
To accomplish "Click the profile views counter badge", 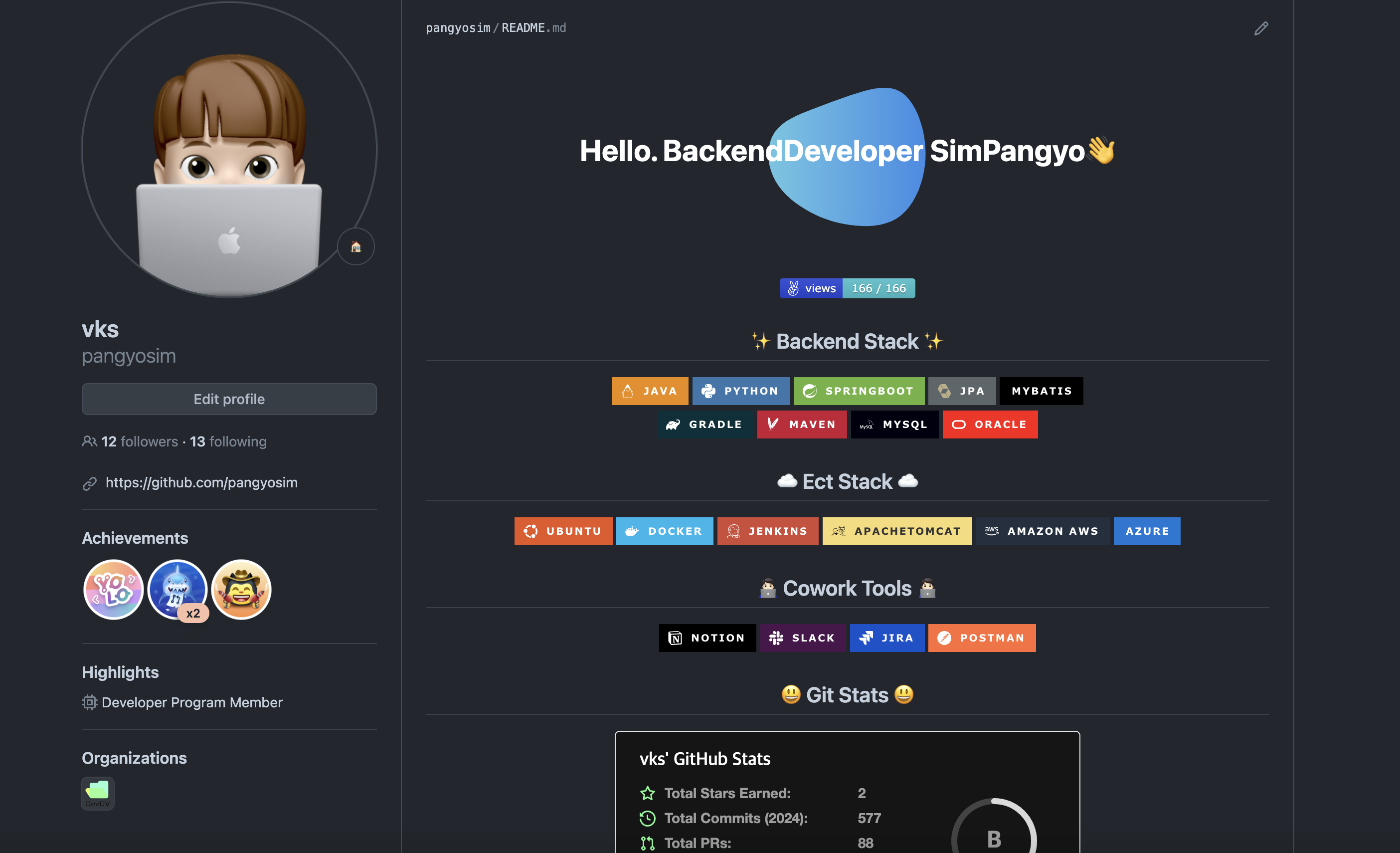I will (847, 288).
